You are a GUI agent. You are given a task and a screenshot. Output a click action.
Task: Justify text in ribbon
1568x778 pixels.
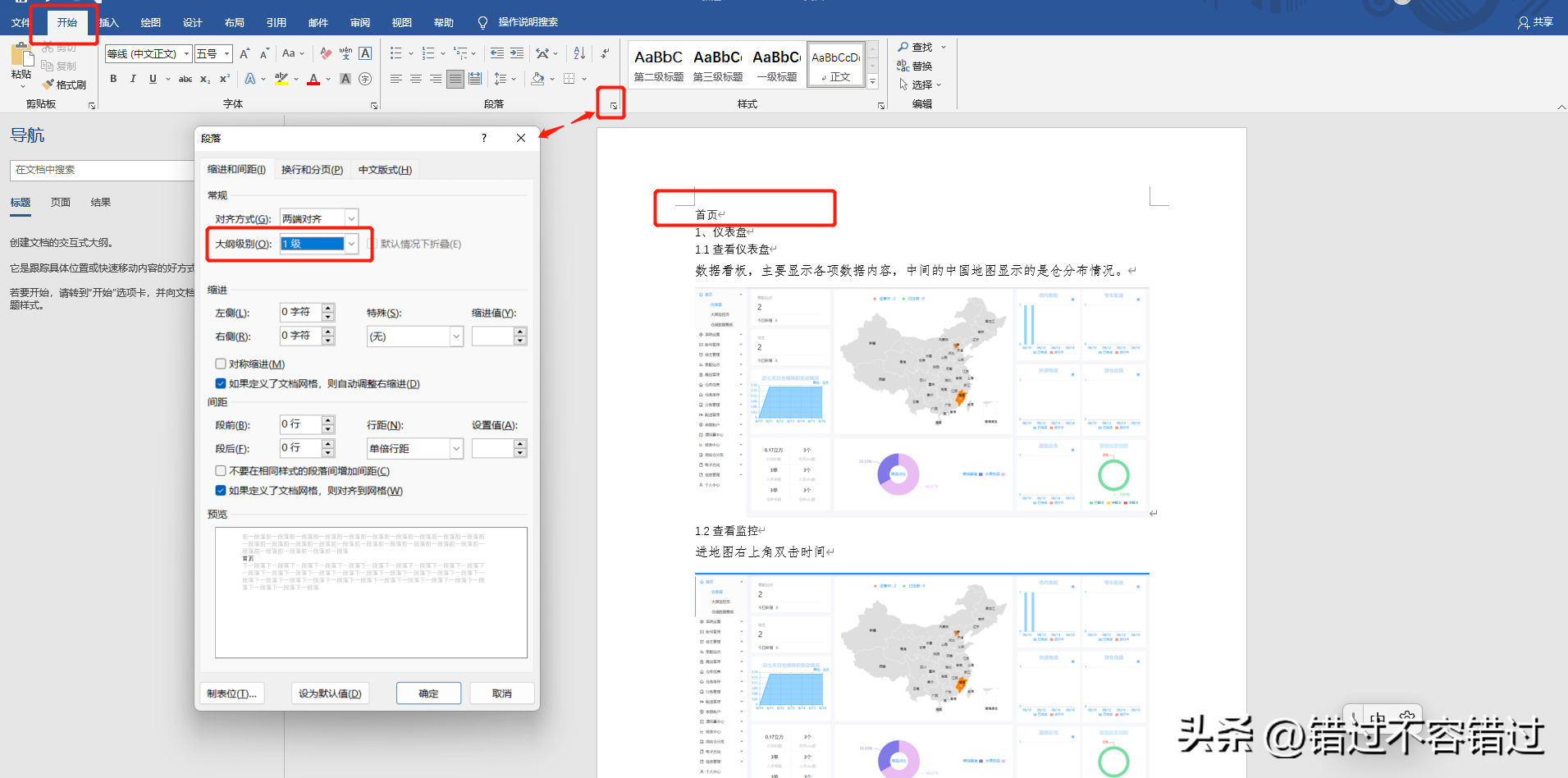[455, 79]
